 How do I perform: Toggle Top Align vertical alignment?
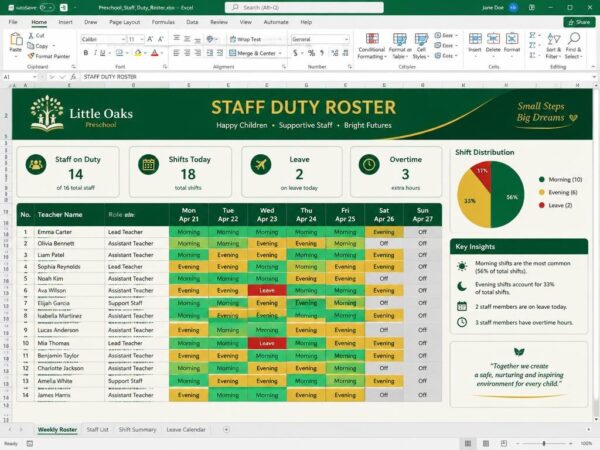click(x=176, y=39)
